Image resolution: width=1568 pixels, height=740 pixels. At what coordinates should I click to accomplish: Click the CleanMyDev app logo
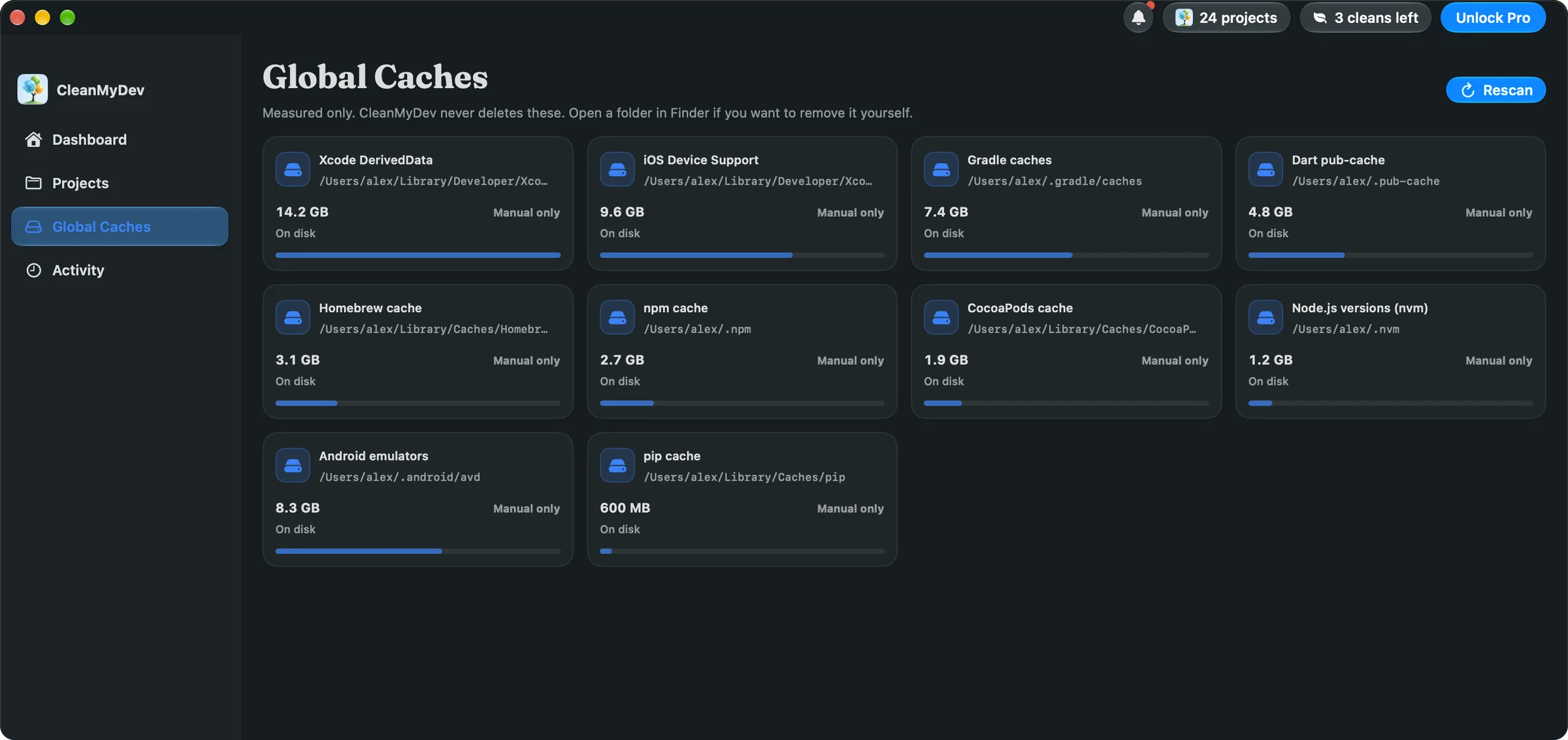point(33,89)
